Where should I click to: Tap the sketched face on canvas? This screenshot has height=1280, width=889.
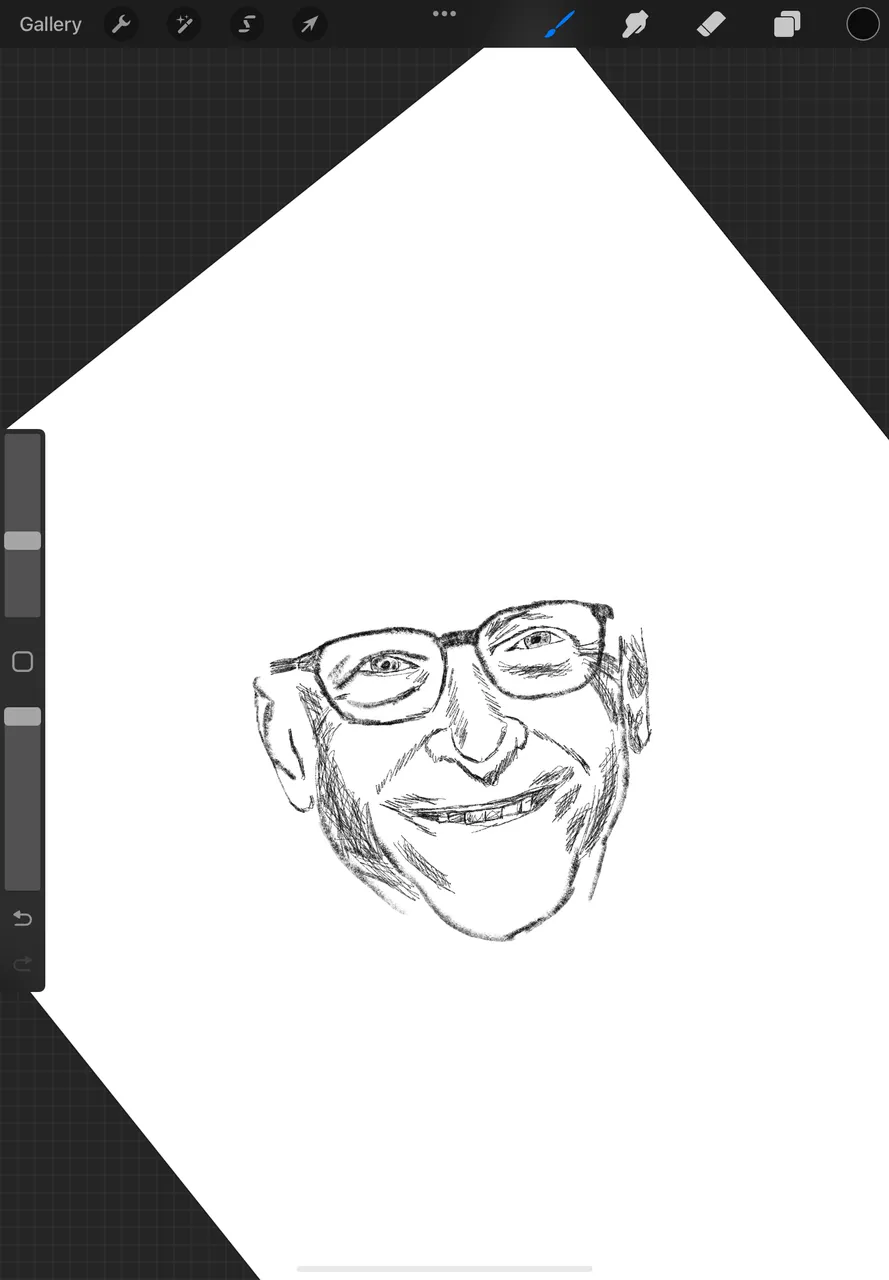pyautogui.click(x=452, y=770)
